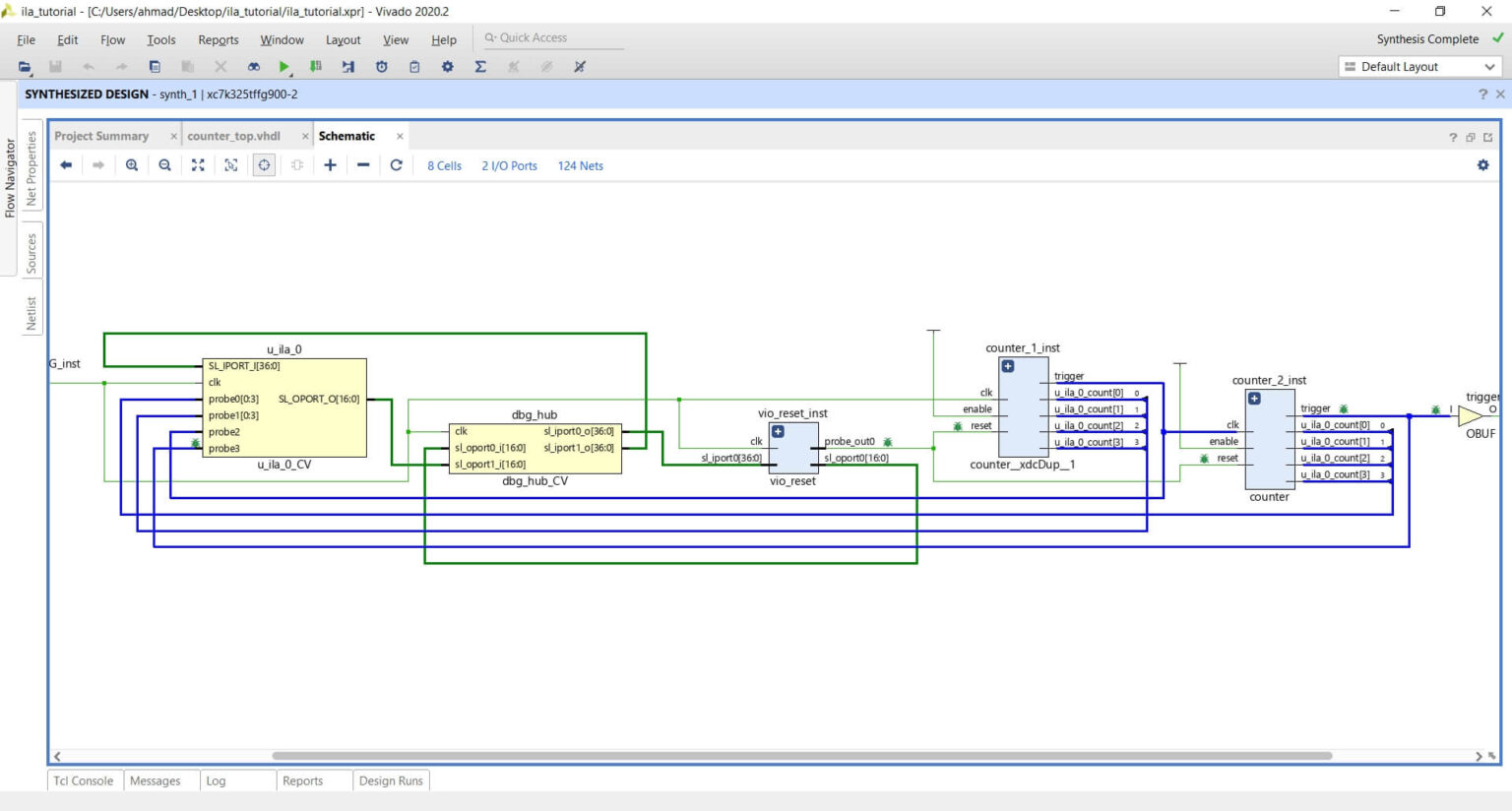Zoom out of the schematic

coord(164,165)
